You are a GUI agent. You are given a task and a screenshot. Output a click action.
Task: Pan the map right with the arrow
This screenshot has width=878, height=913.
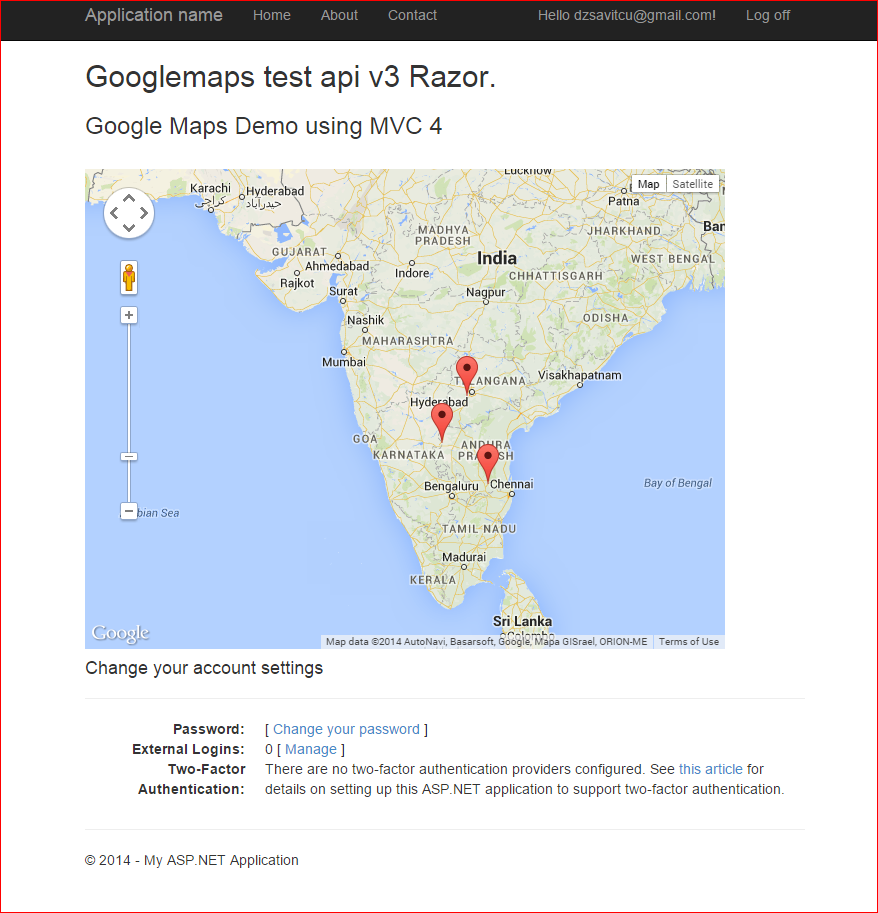143,213
